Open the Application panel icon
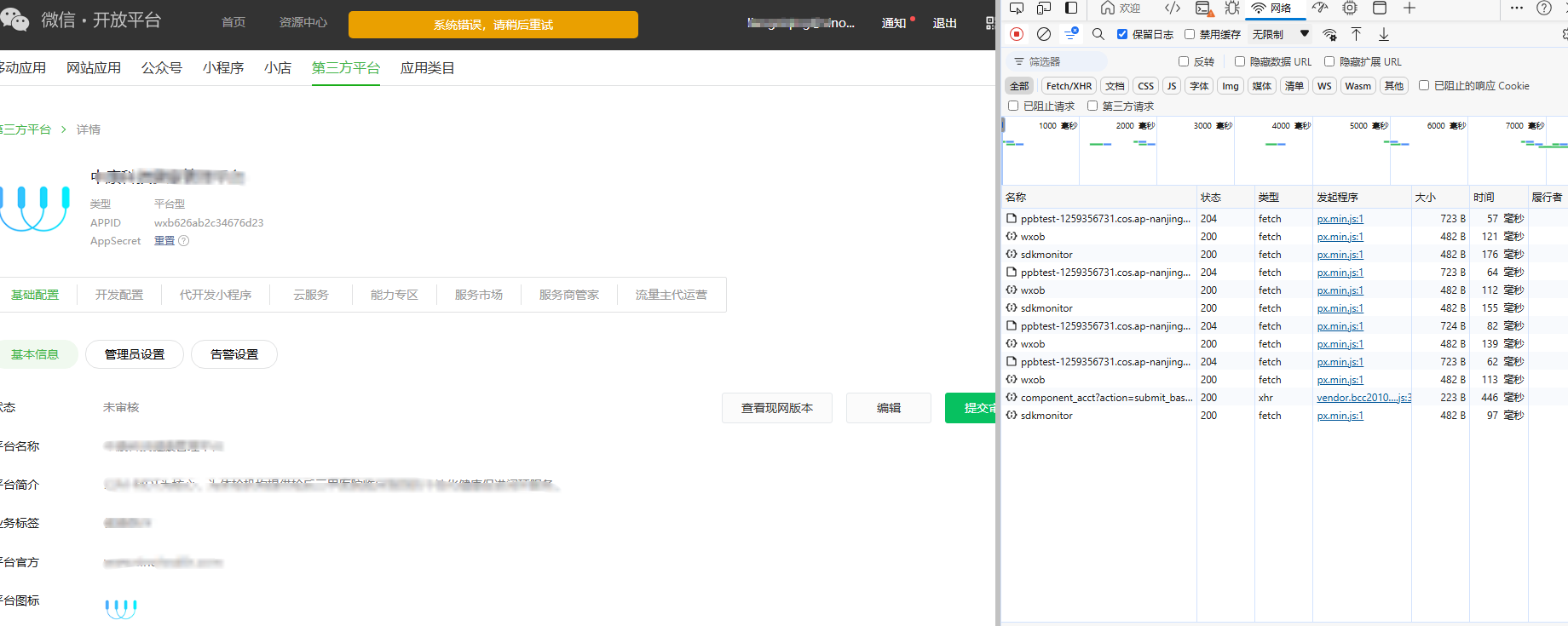Image resolution: width=1568 pixels, height=626 pixels. click(1380, 9)
